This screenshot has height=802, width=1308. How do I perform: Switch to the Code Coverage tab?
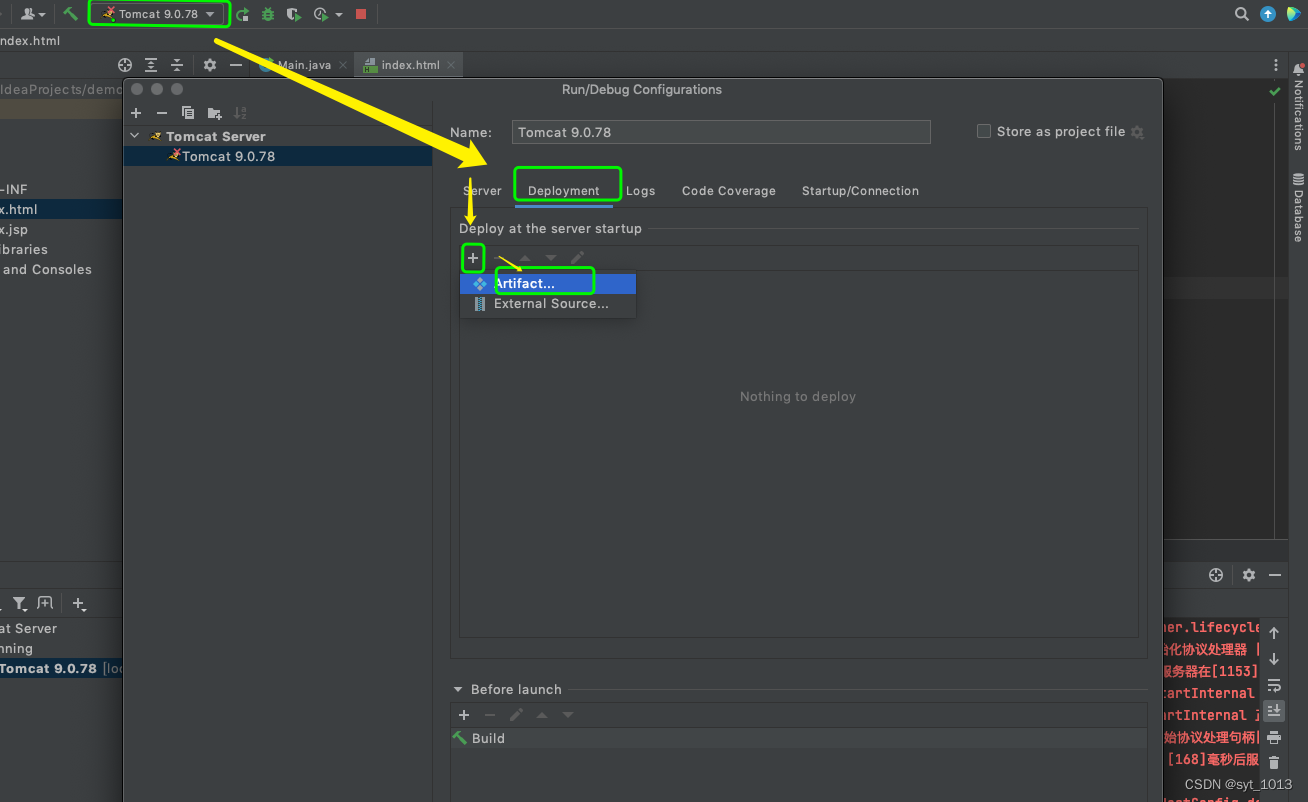[729, 191]
